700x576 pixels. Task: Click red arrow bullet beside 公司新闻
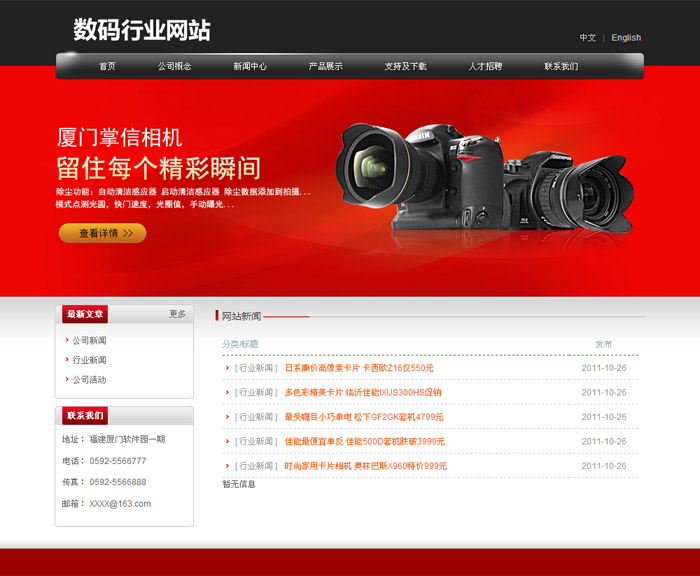click(67, 340)
